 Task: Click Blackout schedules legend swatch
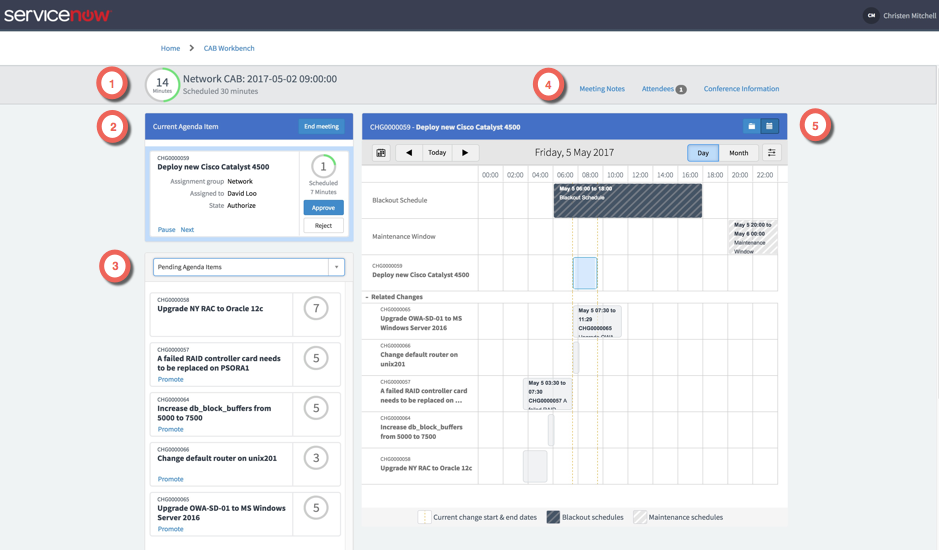[x=553, y=517]
